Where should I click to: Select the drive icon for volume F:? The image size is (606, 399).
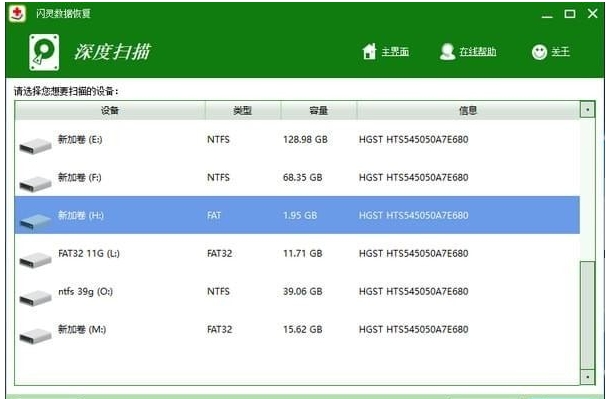point(35,184)
